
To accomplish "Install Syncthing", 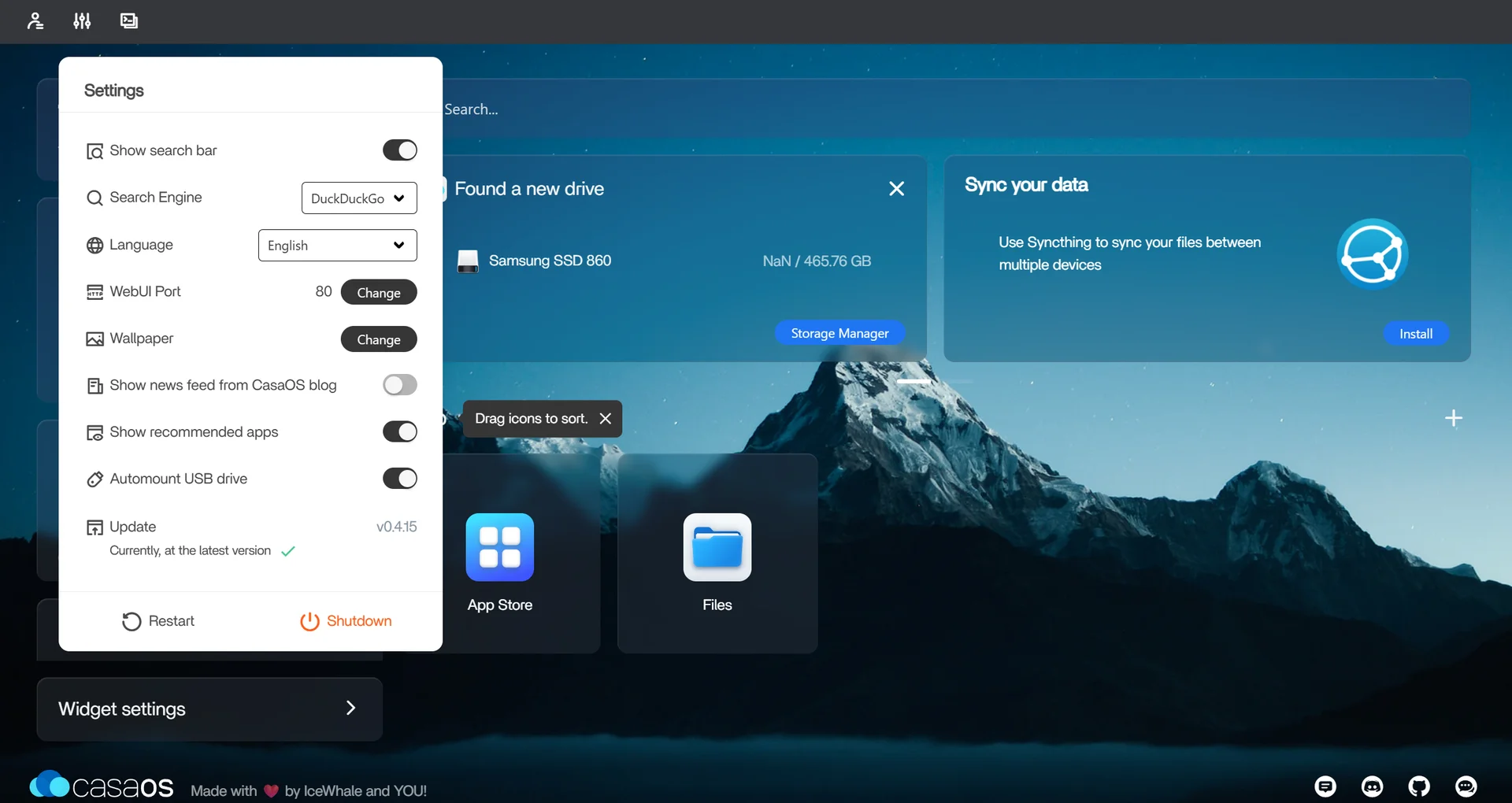I will [x=1416, y=334].
